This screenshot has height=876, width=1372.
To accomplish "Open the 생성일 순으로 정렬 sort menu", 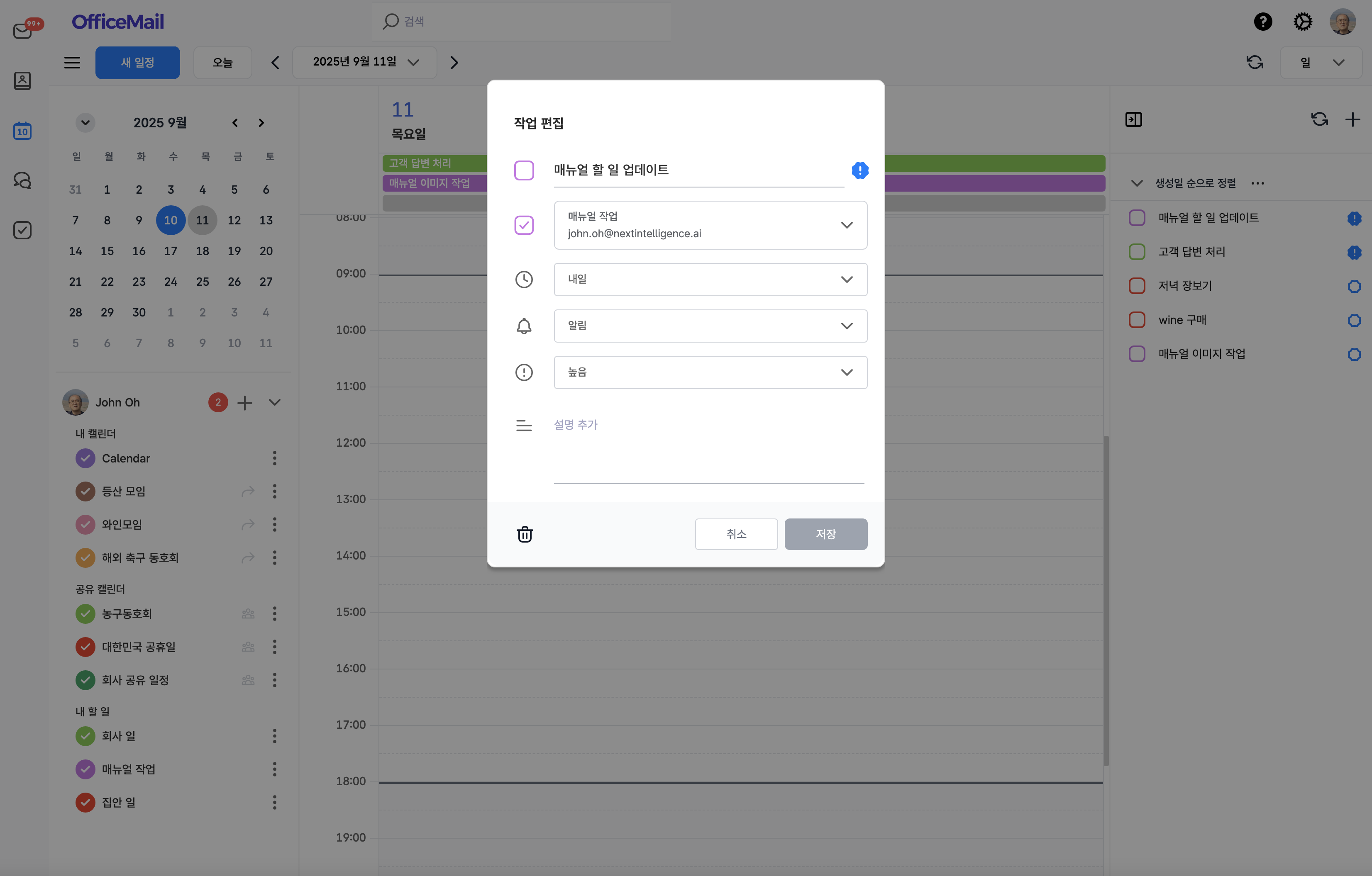I will [x=1195, y=183].
